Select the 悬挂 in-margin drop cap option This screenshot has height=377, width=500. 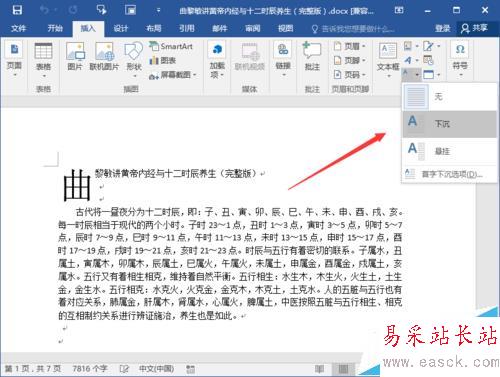(450, 151)
